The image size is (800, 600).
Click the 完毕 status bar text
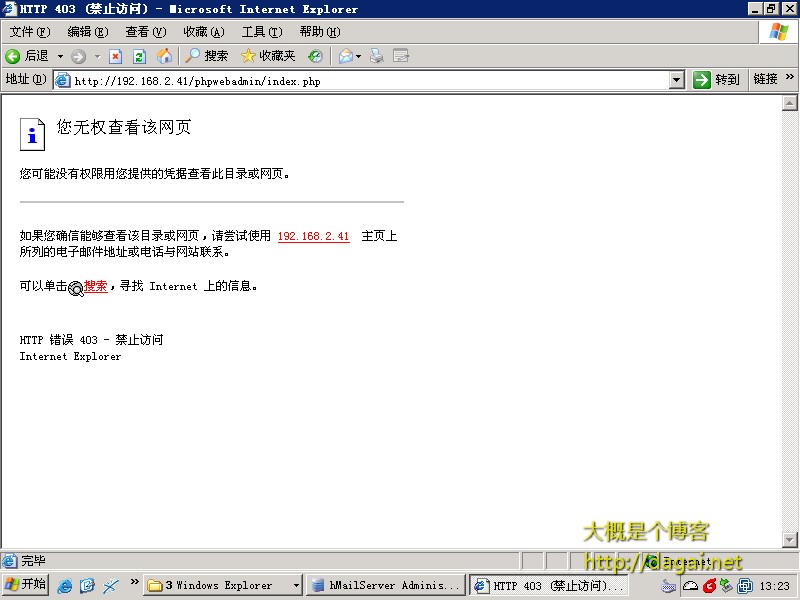click(x=33, y=561)
